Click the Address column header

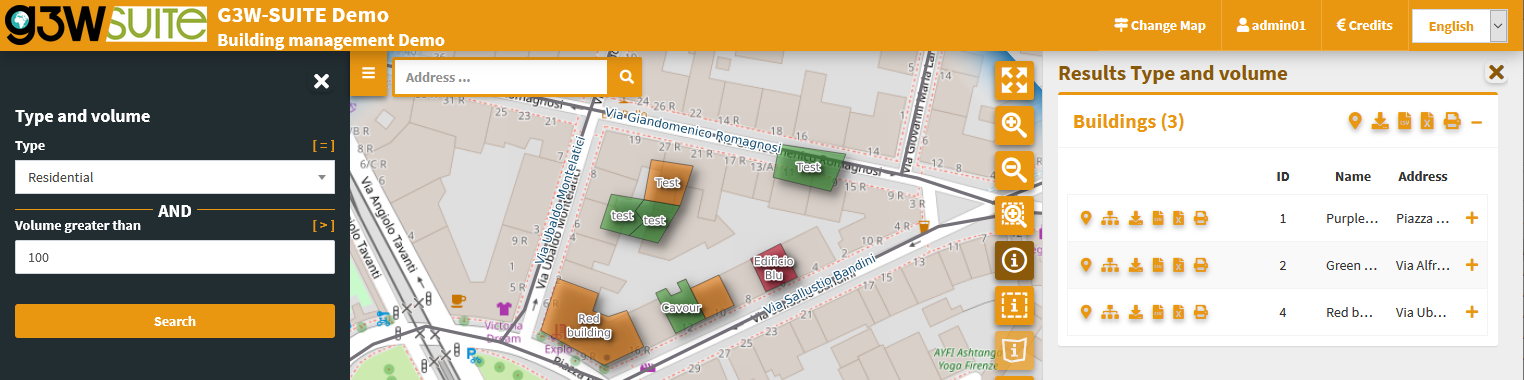pos(1423,176)
